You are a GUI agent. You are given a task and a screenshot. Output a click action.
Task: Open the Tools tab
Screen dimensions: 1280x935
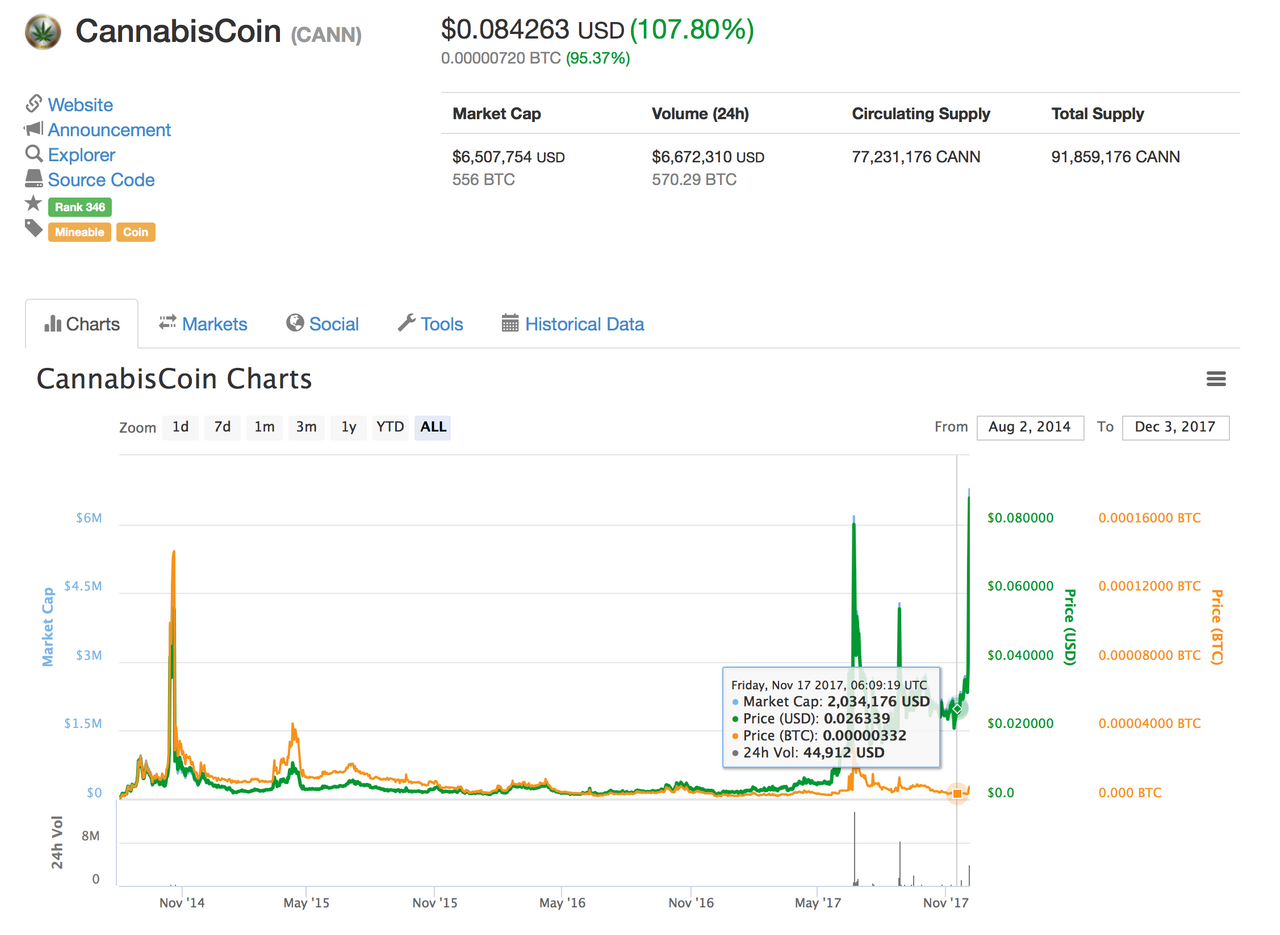430,324
